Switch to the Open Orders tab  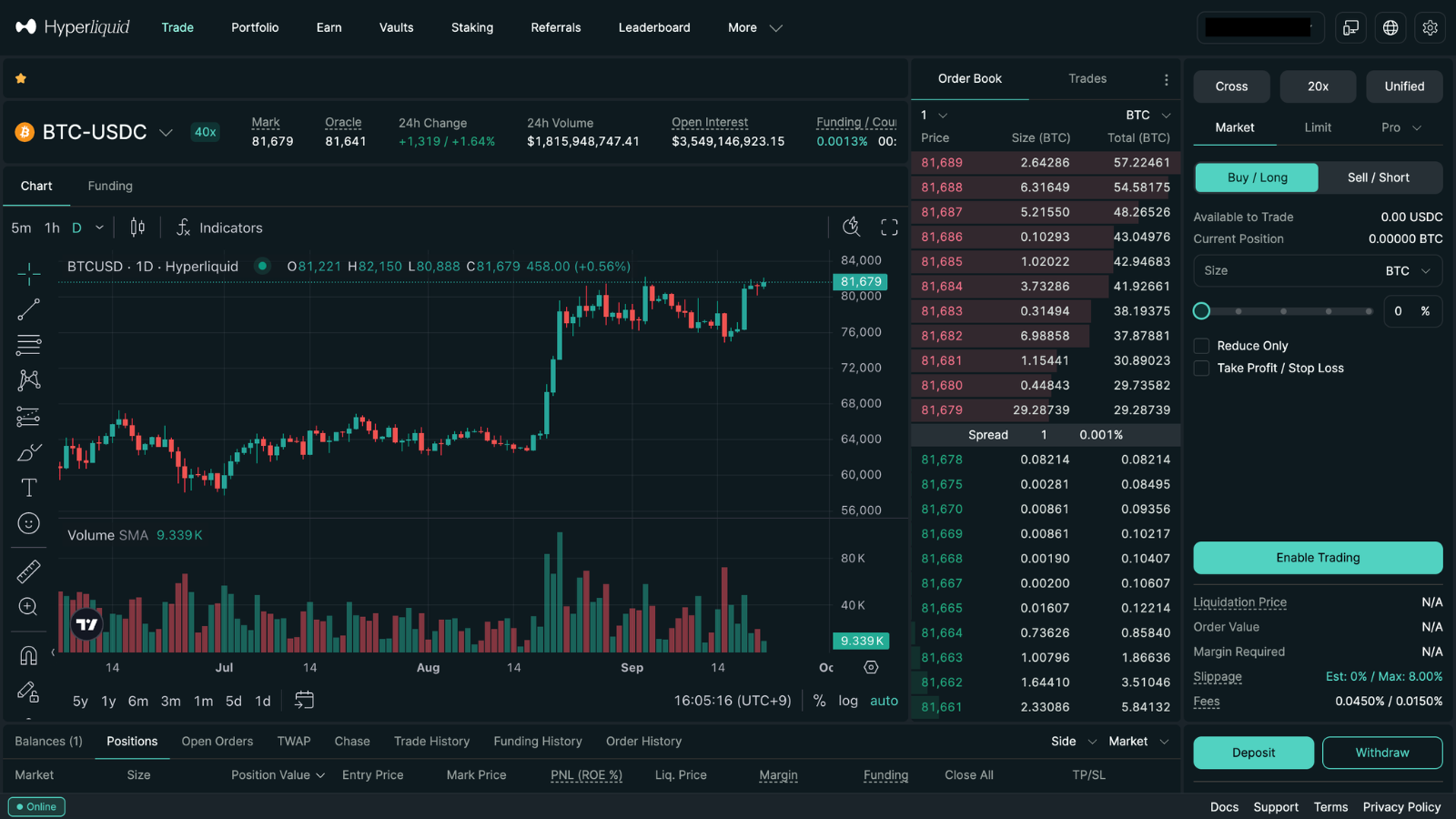pos(217,742)
